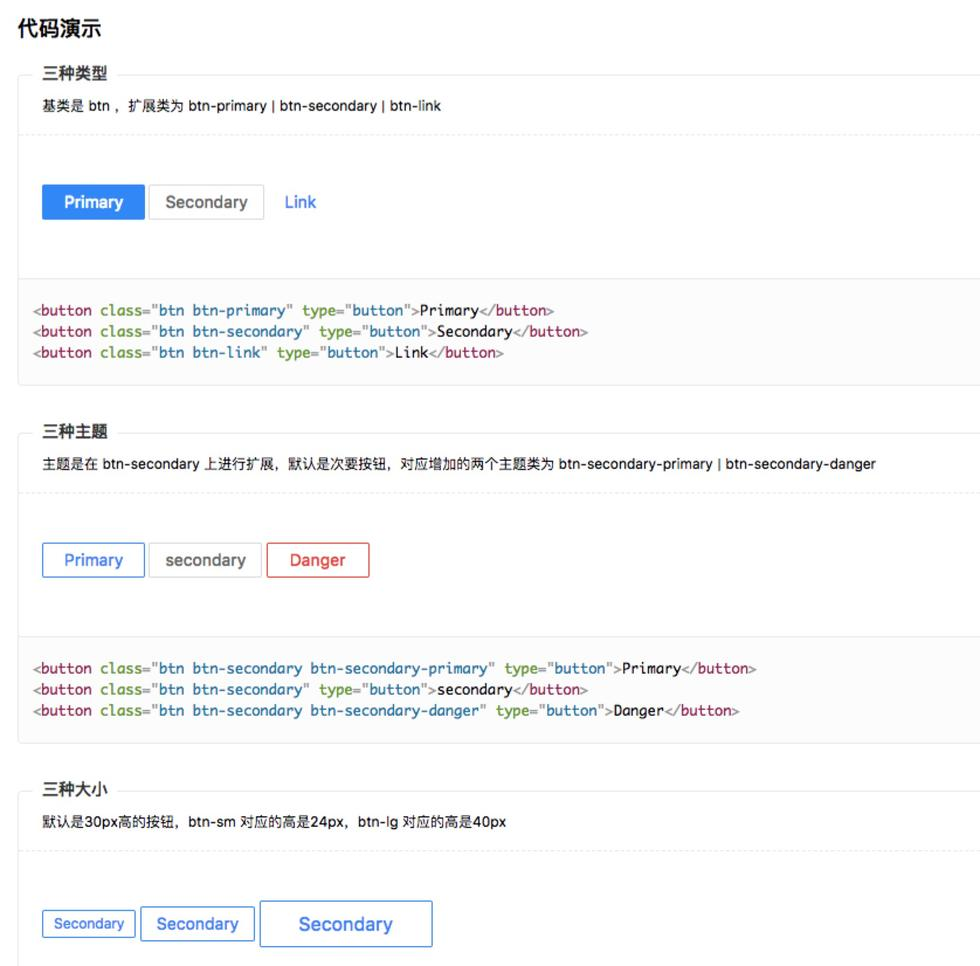Click the description mentioning btn-sm and btn-lg
Screen dimensions: 980x966
[274, 822]
